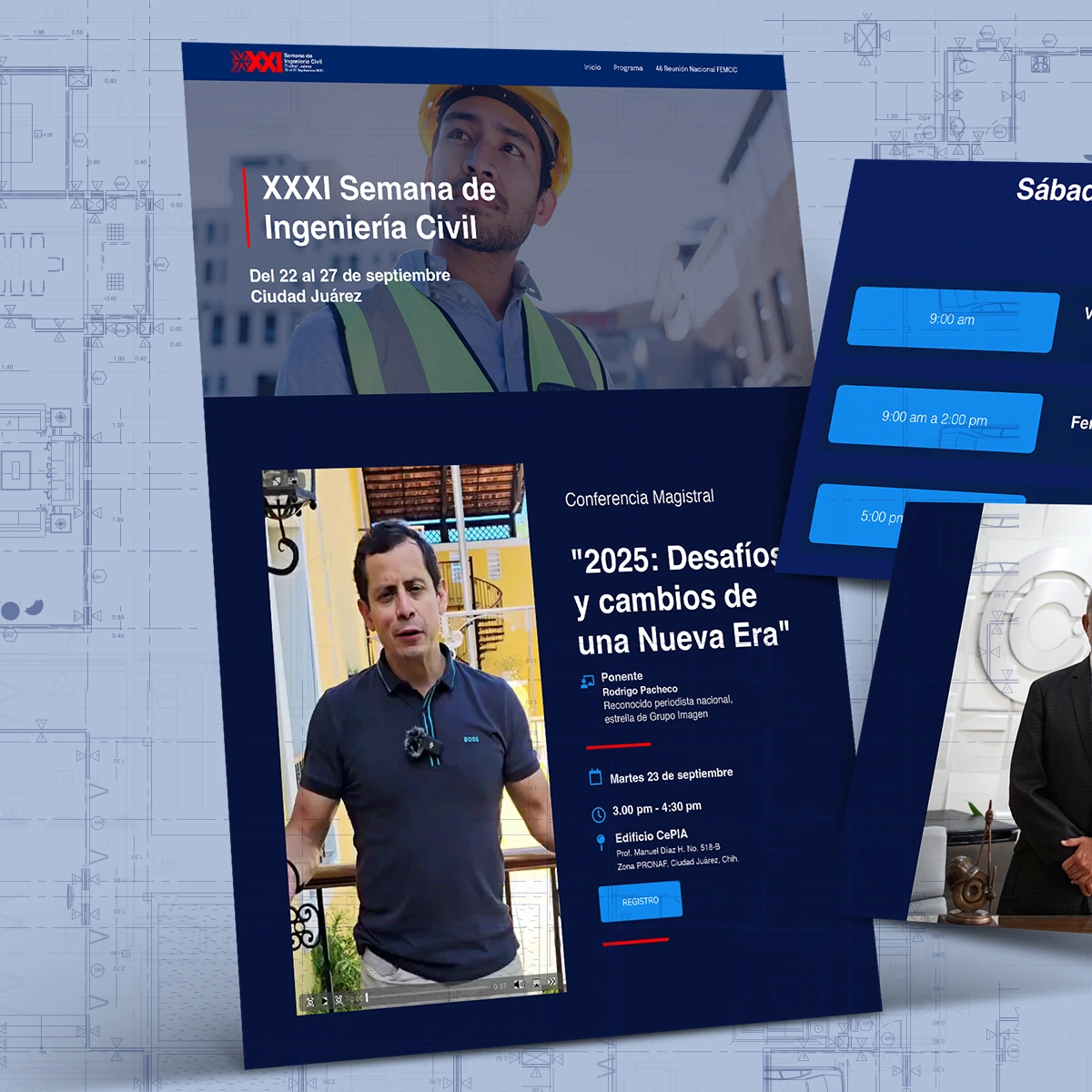Click the REGISTRO button

(640, 901)
